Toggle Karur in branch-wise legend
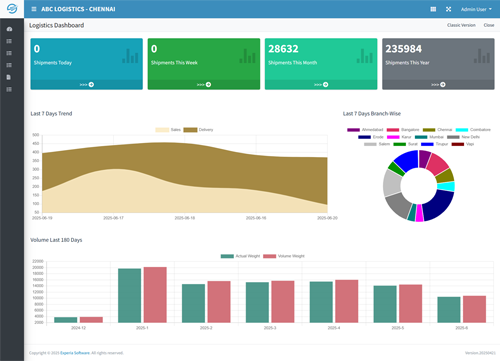The width and height of the screenshot is (500, 362). click(x=399, y=137)
